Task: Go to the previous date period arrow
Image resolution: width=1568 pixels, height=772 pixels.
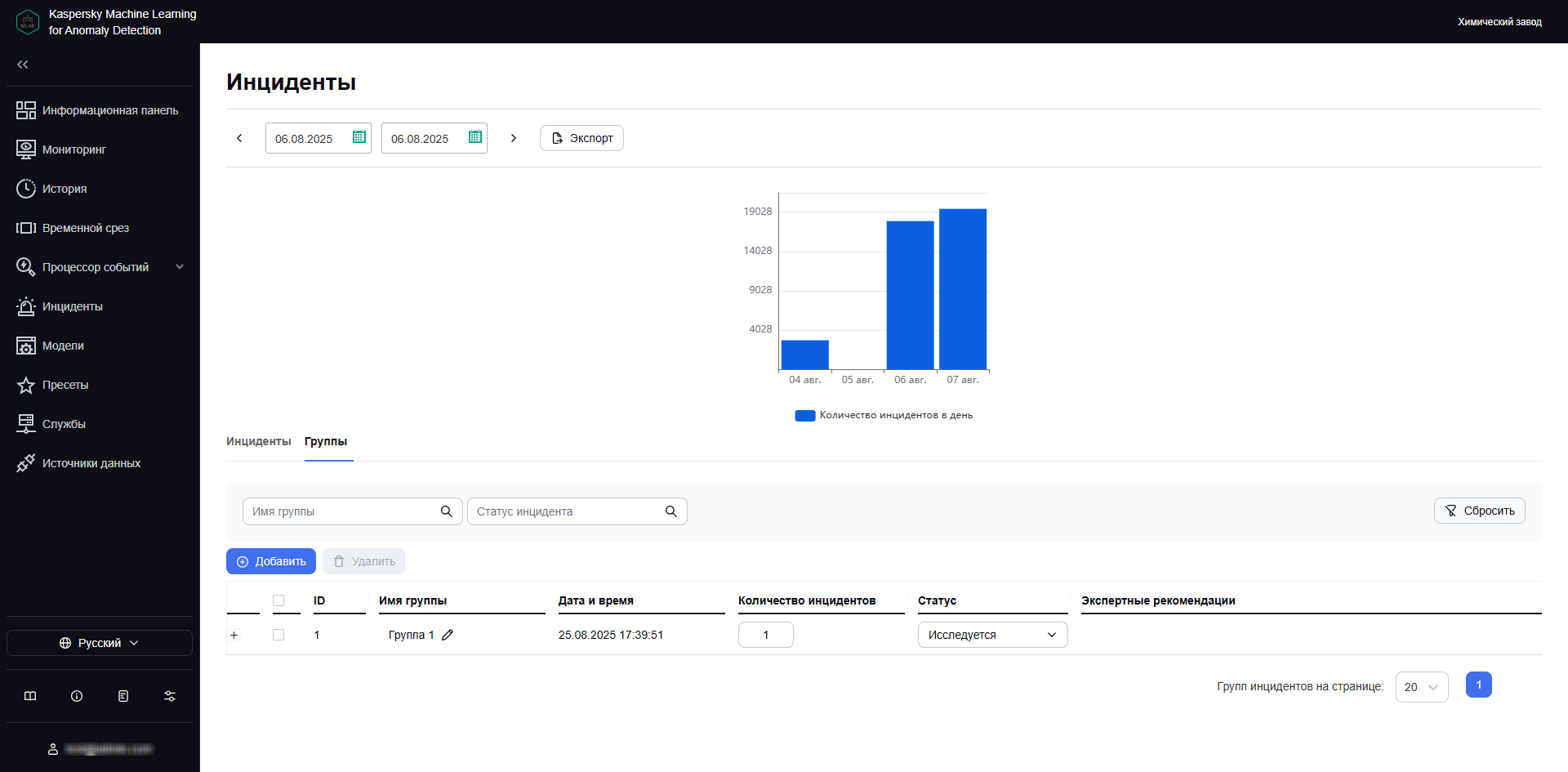Action: click(239, 138)
